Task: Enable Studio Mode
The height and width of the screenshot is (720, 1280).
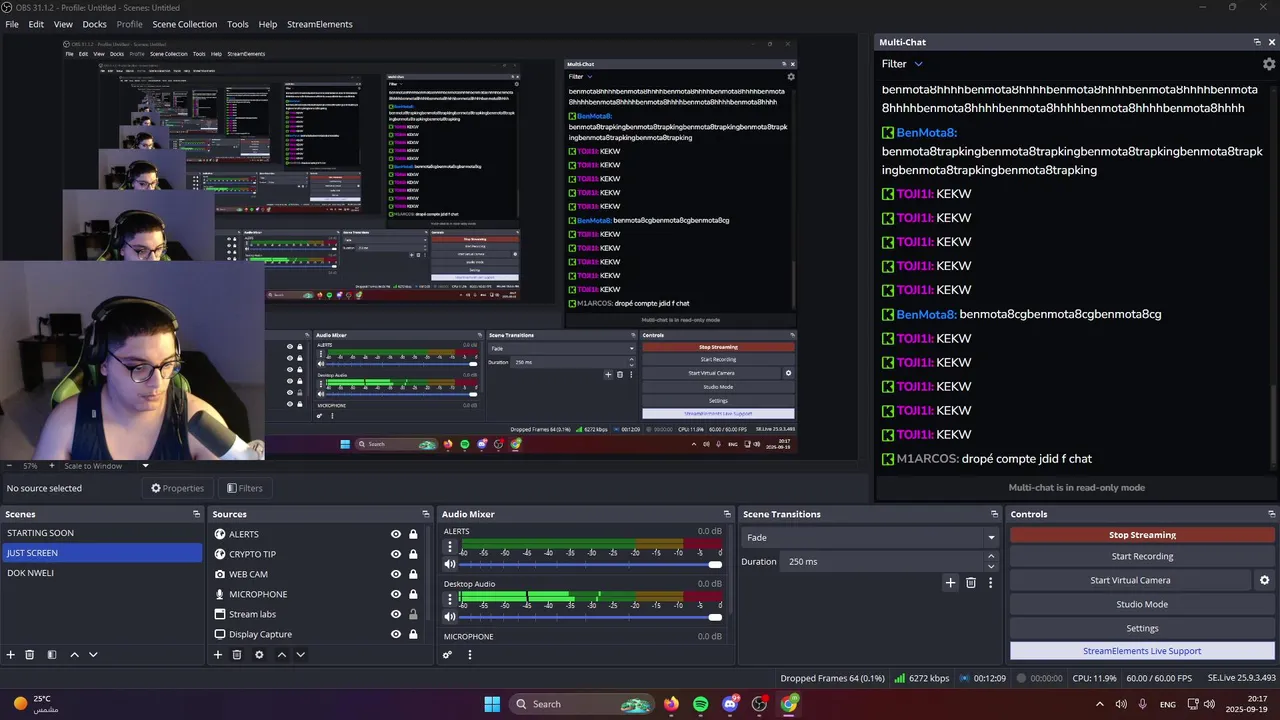Action: pyautogui.click(x=1142, y=604)
